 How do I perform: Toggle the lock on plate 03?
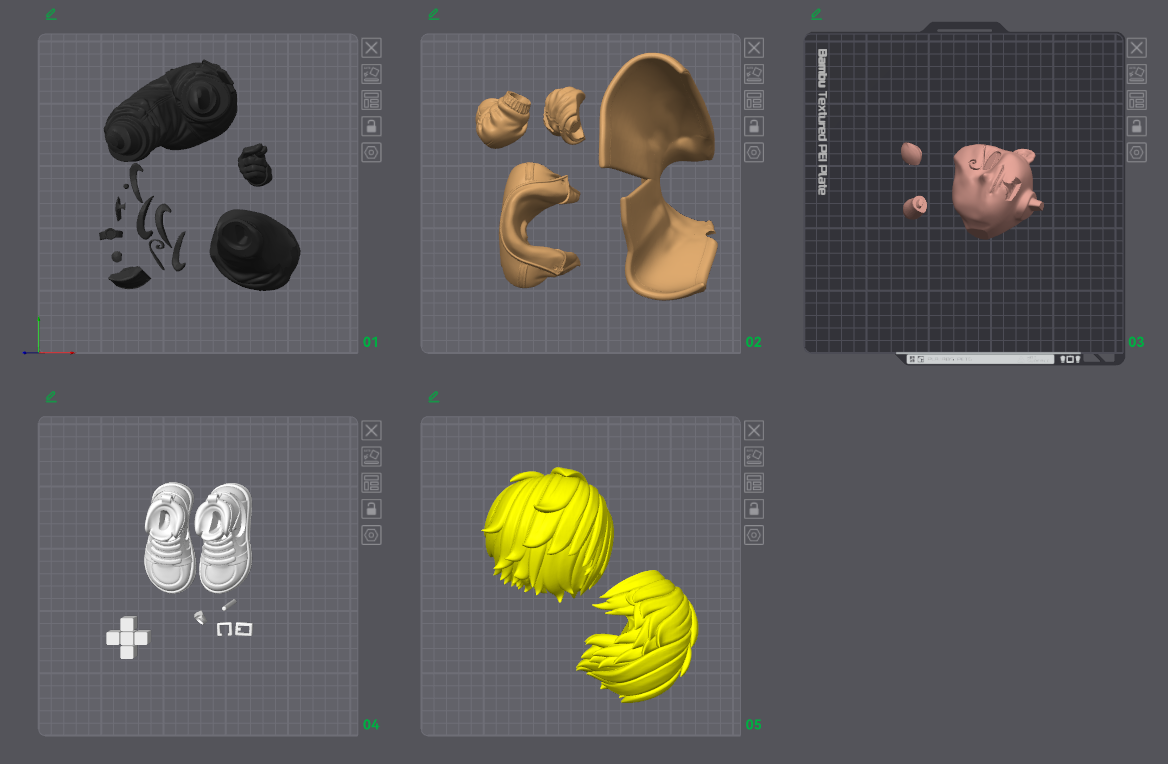[x=1137, y=126]
